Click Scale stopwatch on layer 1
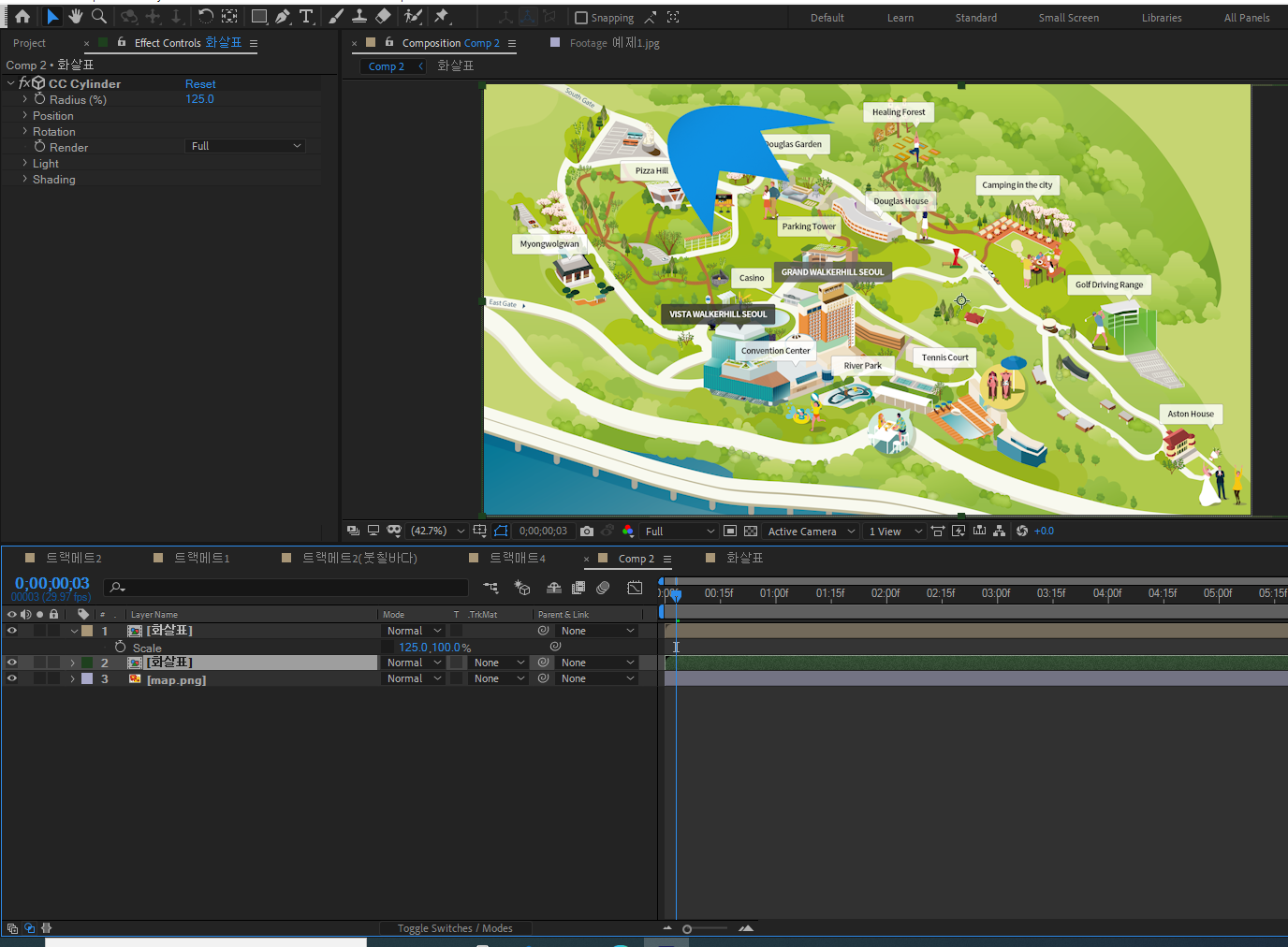 [x=120, y=647]
